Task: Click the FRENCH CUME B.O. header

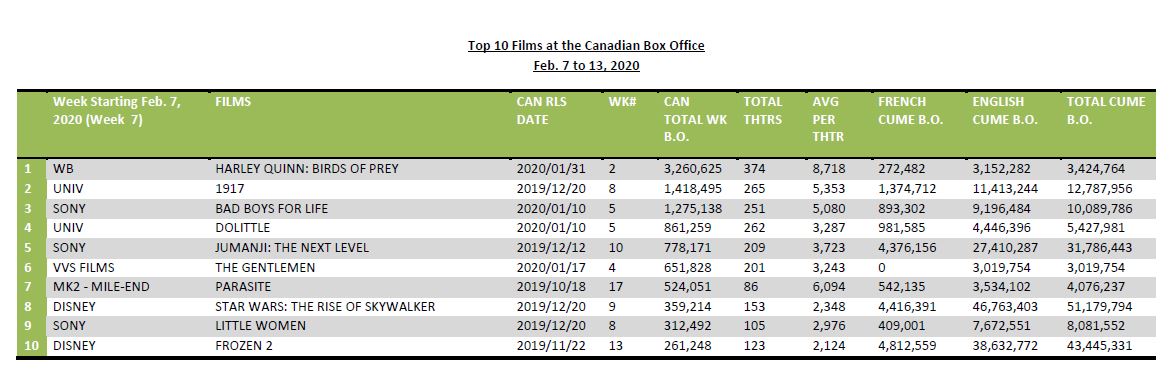Action: click(x=910, y=111)
